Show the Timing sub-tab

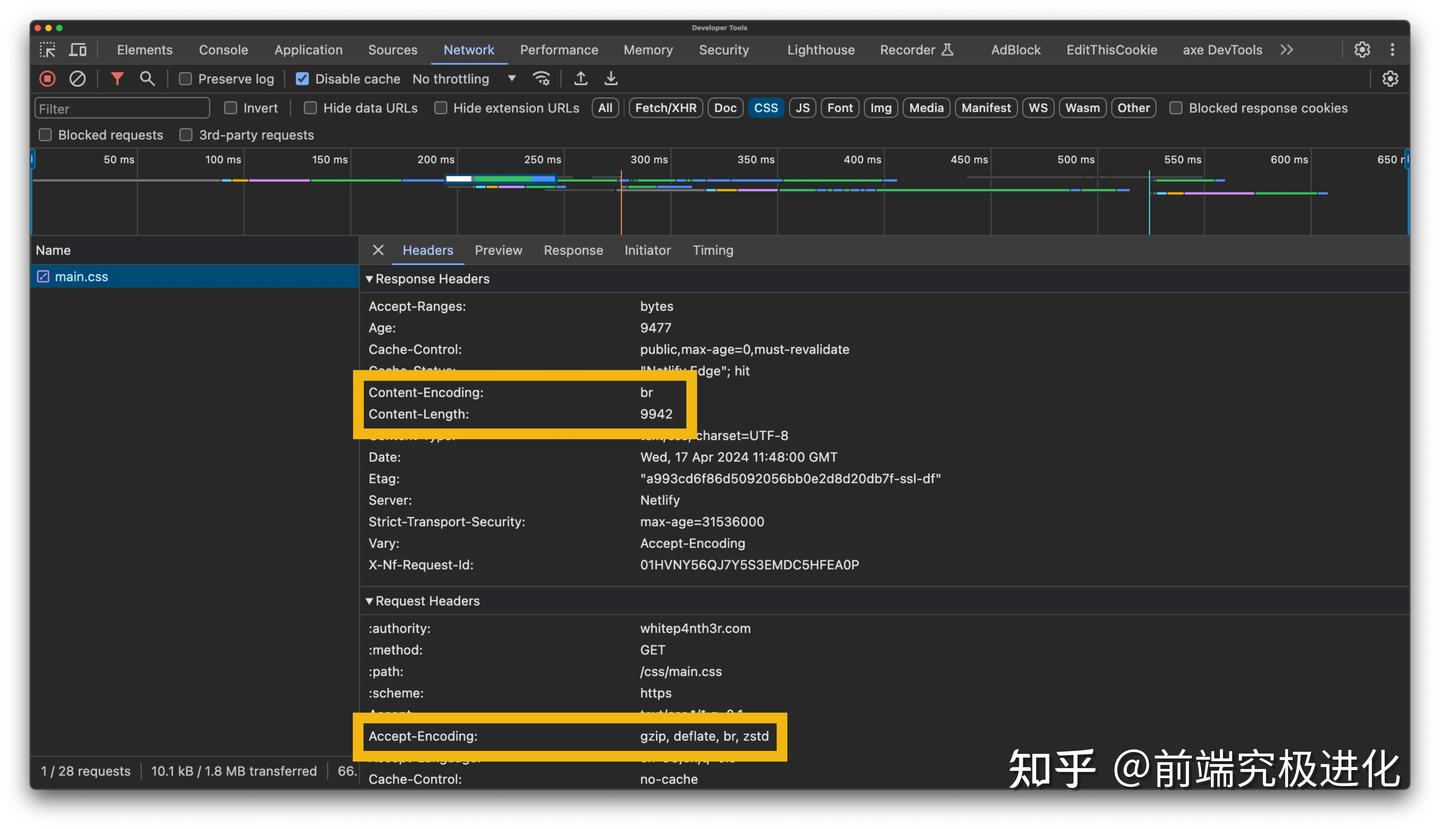[713, 250]
